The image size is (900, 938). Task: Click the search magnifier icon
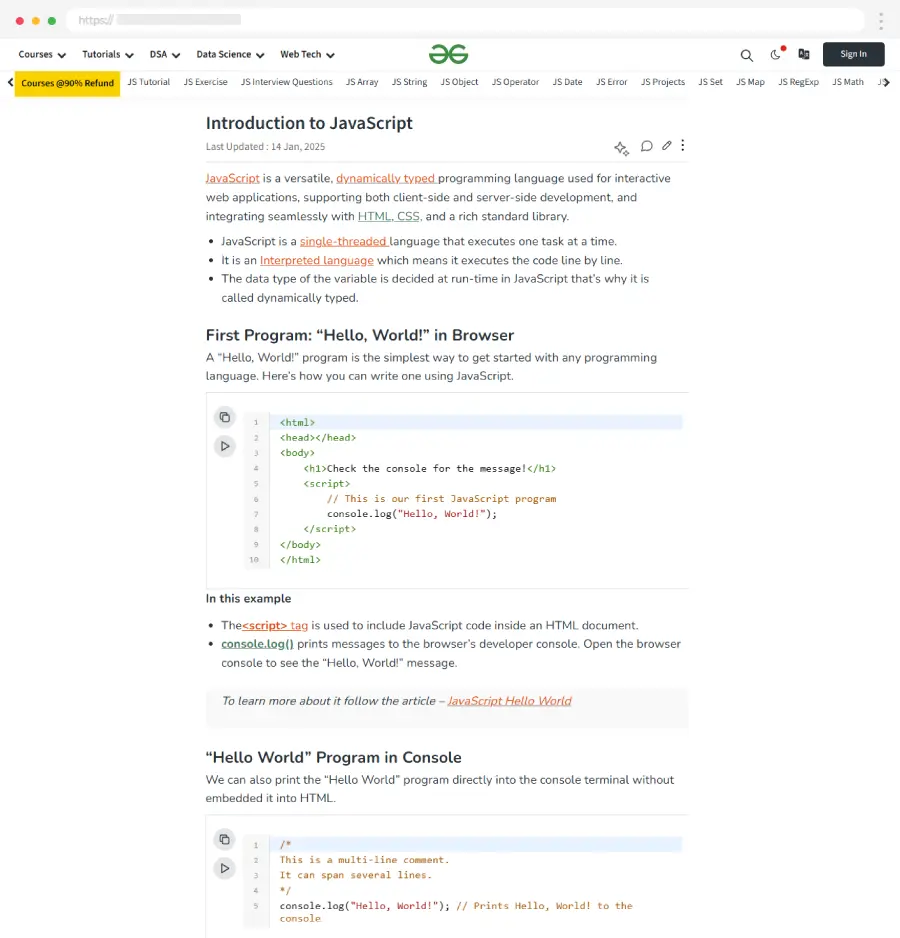click(x=746, y=55)
